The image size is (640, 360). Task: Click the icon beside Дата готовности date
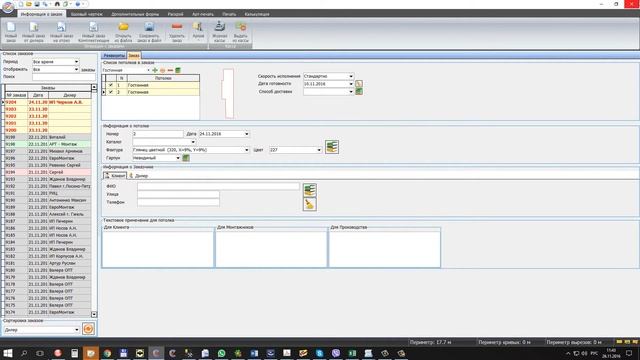(359, 84)
